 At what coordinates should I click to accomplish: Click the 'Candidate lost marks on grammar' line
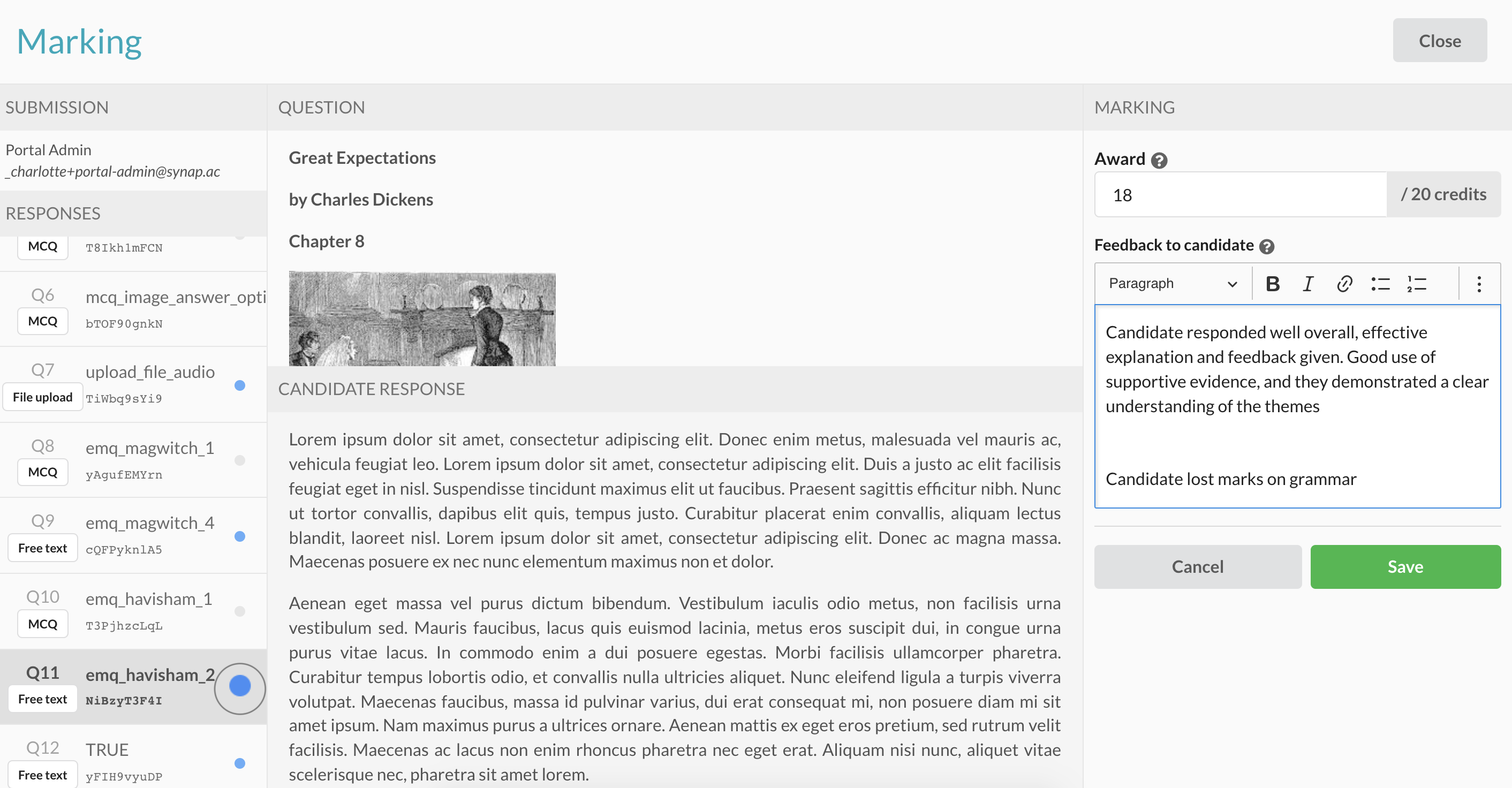pyautogui.click(x=1231, y=479)
